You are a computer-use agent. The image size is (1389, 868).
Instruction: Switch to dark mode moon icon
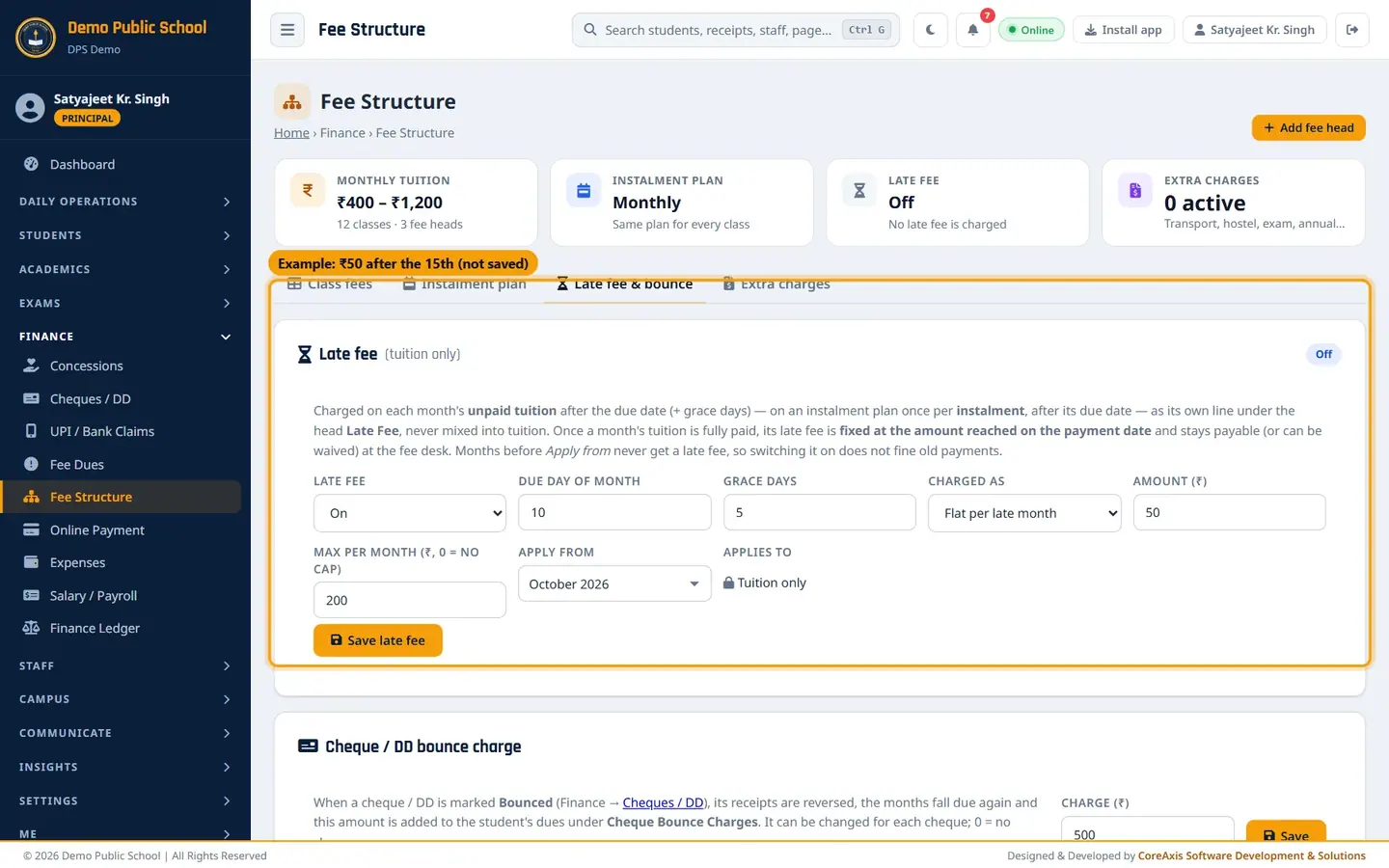click(x=931, y=30)
